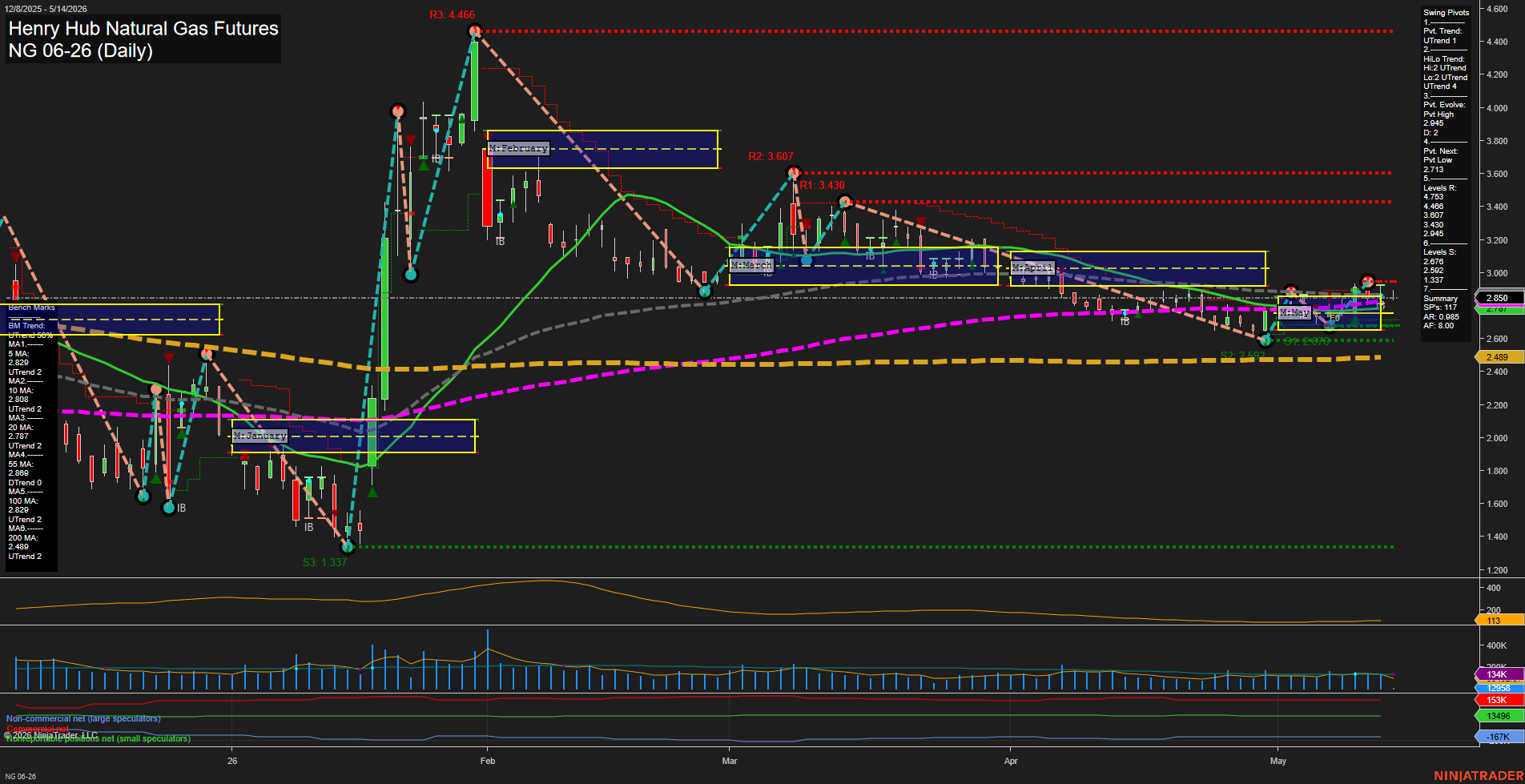Click the AR: 0.985 summary value

click(1442, 317)
